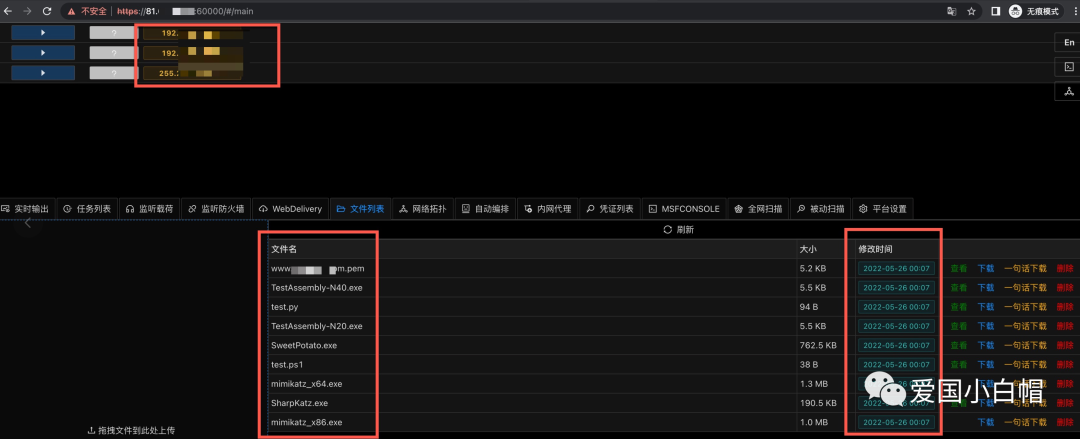The height and width of the screenshot is (439, 1080).
Task: Click the gray question button in the 255 row
Action: pos(114,72)
